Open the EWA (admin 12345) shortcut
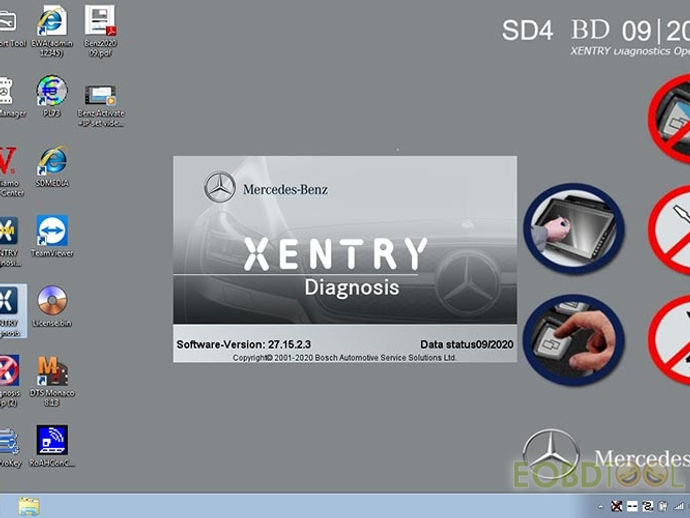Image resolution: width=690 pixels, height=518 pixels. coord(52,32)
